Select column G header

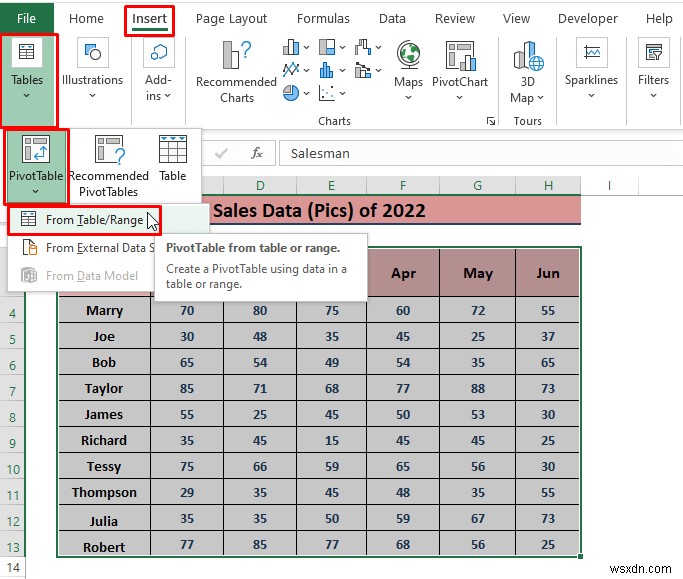pos(477,186)
